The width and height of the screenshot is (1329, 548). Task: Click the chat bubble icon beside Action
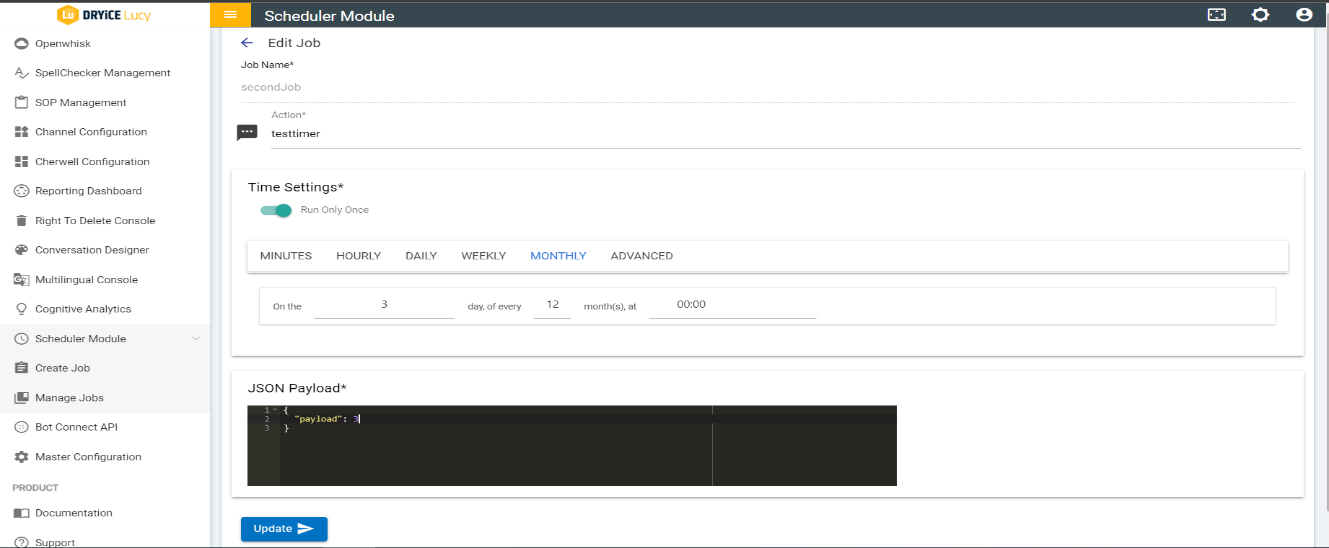click(247, 133)
